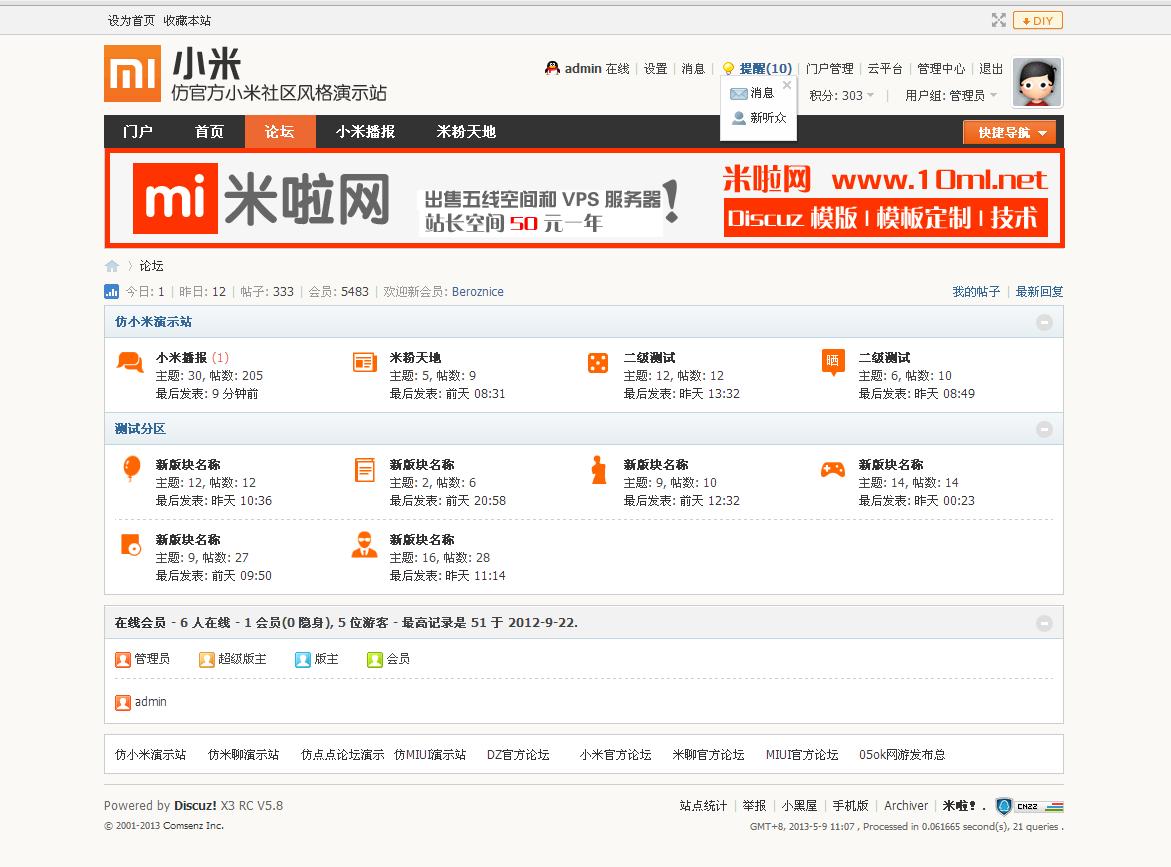
Task: Switch to the 首页 nav tab
Action: point(209,131)
